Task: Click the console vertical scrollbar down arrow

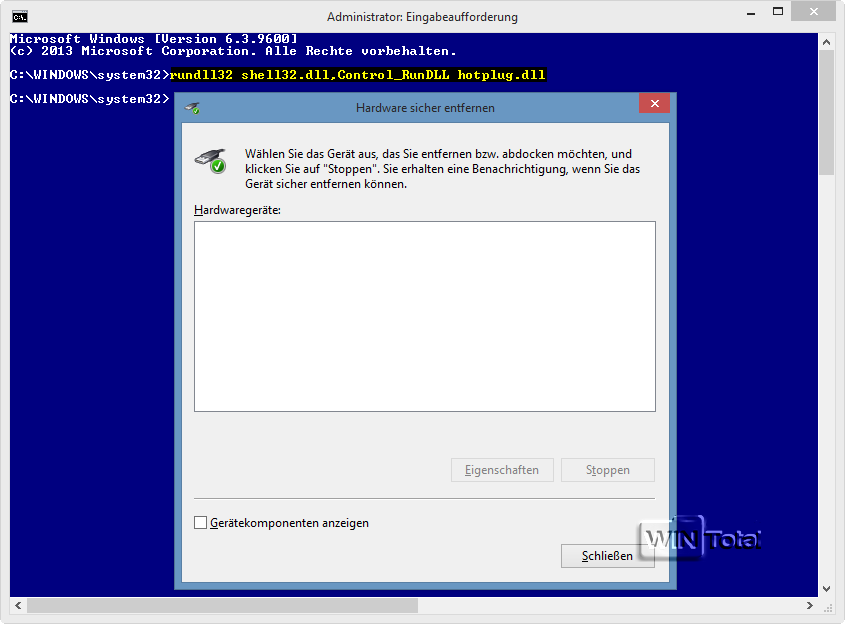Action: click(826, 588)
